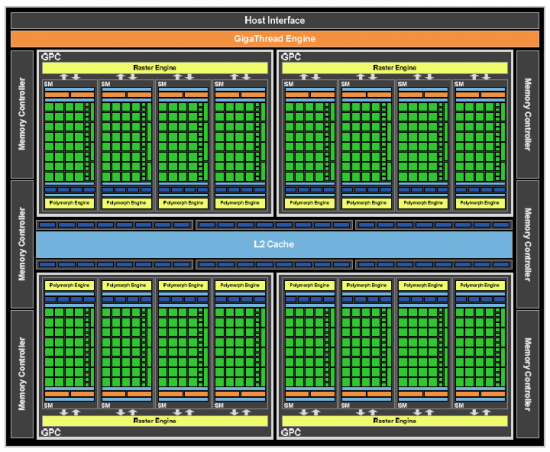Click the leftmost Polymorph Engine in the lower-left GPC
The image size is (550, 452).
pos(69,285)
